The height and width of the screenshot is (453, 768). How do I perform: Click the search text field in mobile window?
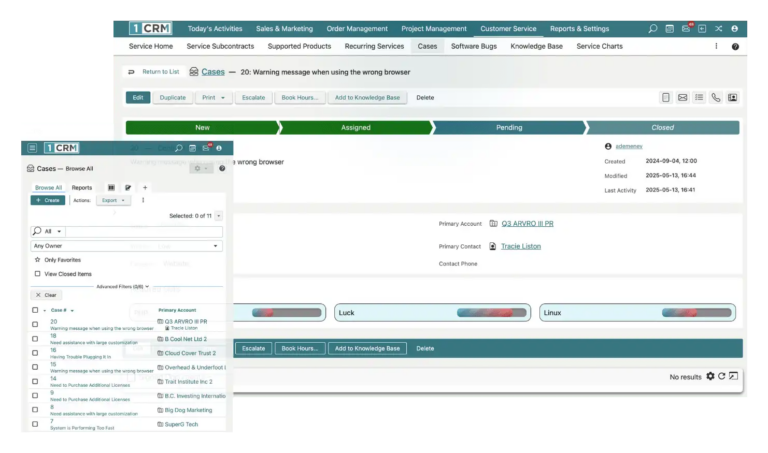coord(144,231)
